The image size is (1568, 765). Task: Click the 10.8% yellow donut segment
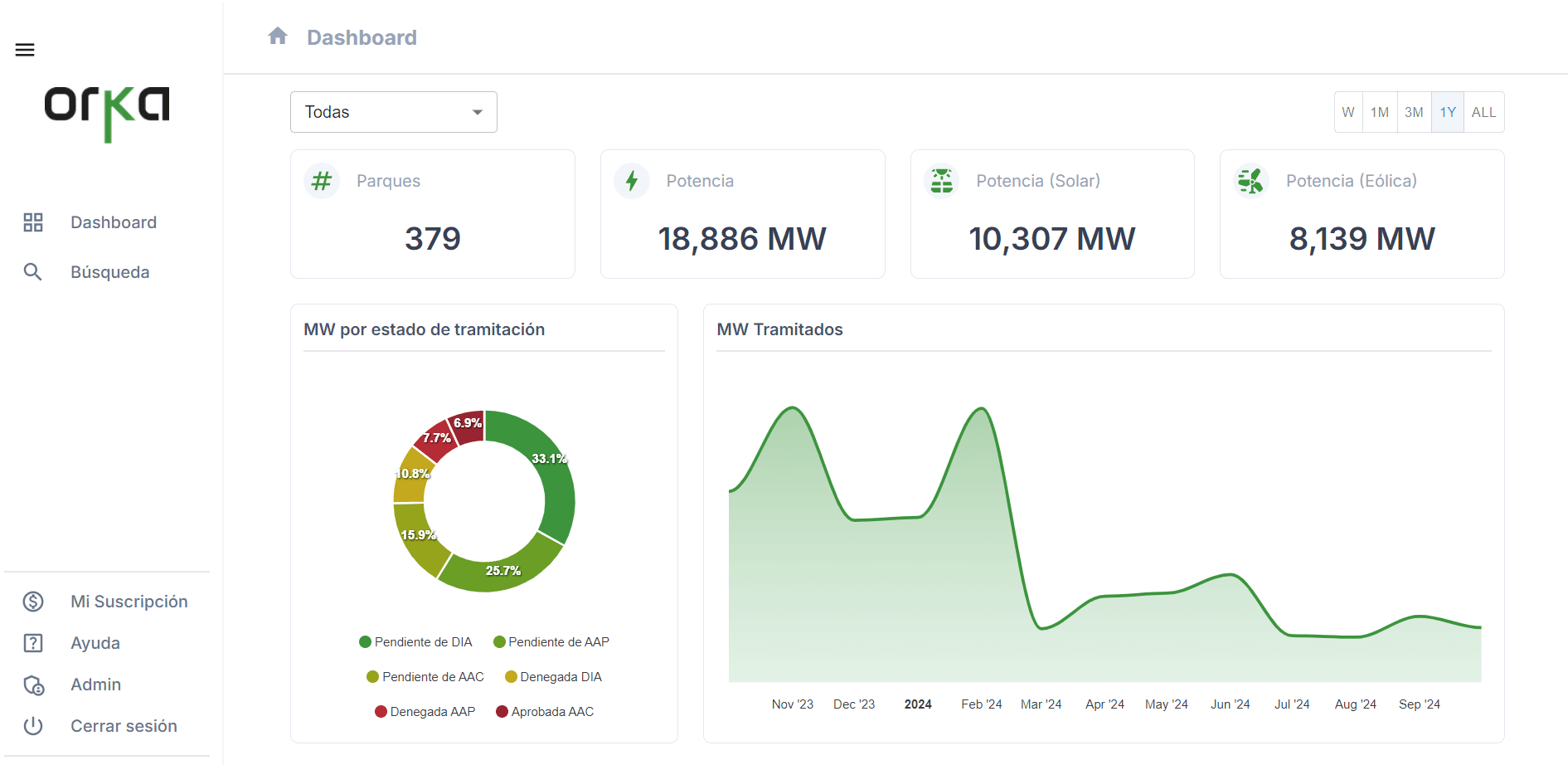click(411, 475)
